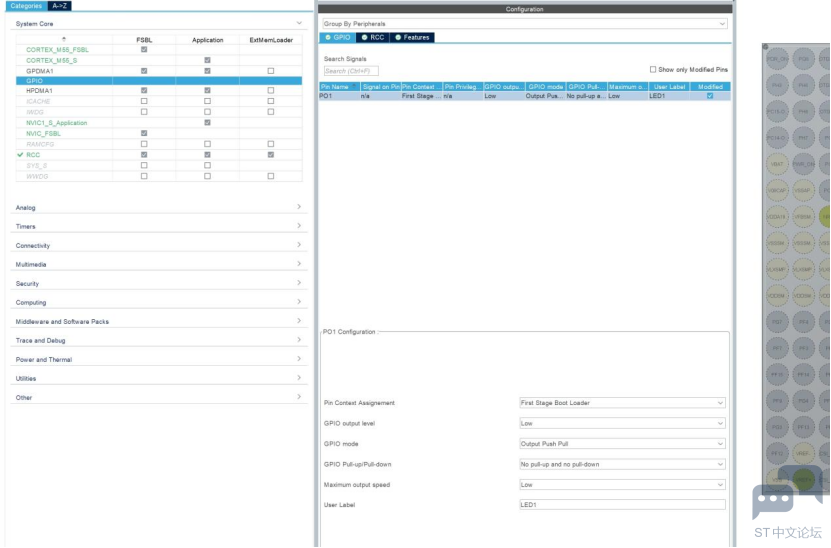Collapse the System Core category
This screenshot has height=548, width=831.
(x=299, y=23)
